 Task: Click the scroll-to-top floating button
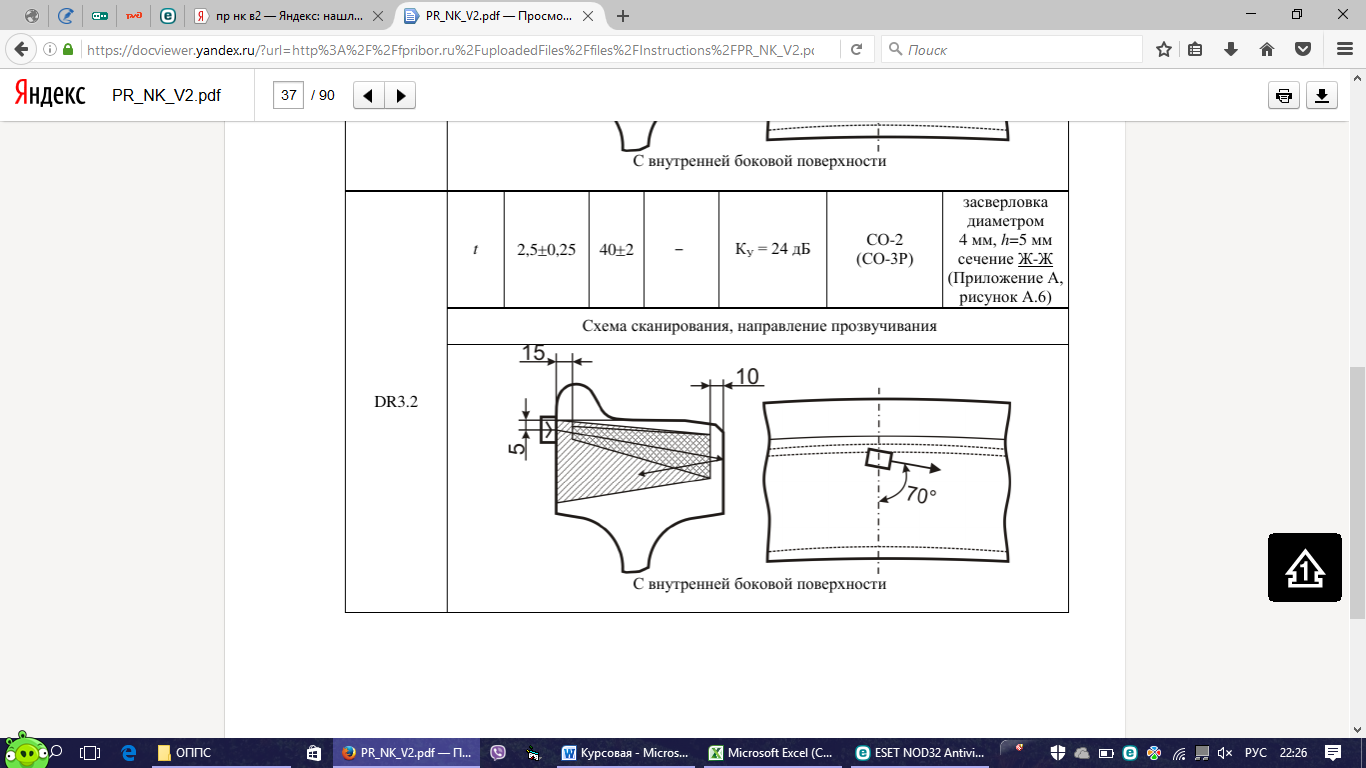tap(1305, 568)
